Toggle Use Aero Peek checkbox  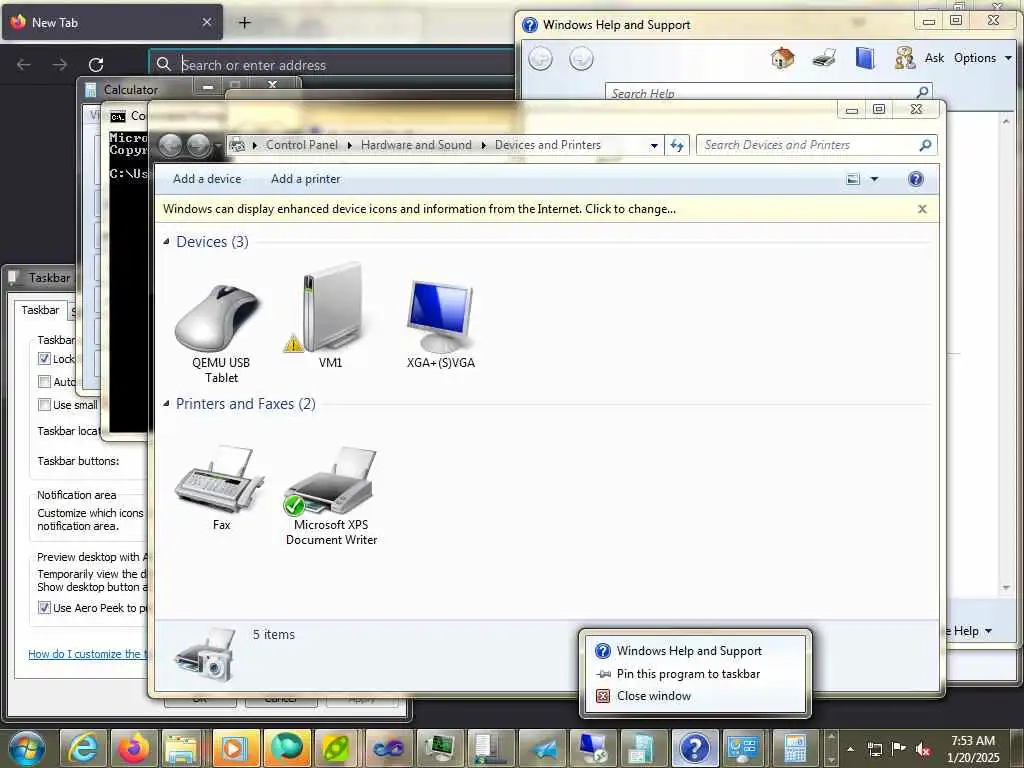click(x=44, y=607)
